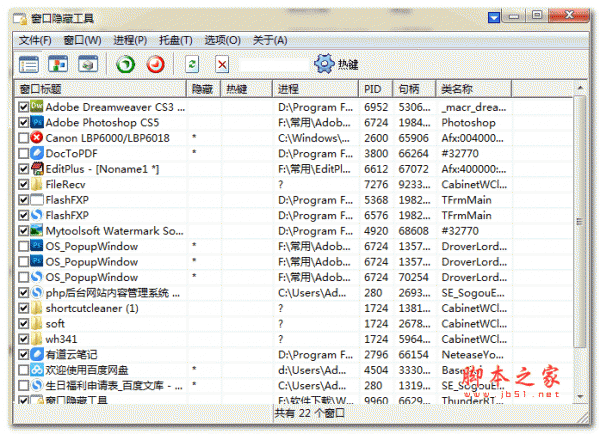Sort by 进程 column header
Screen dimensions: 600x434
(315, 89)
